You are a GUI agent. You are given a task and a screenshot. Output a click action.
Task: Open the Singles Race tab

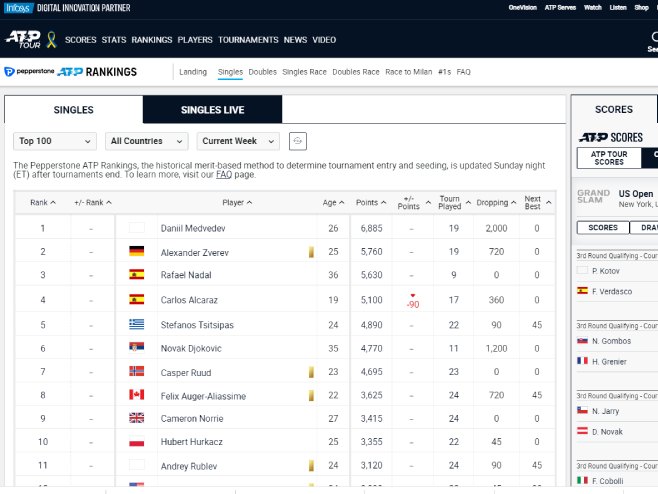(304, 72)
